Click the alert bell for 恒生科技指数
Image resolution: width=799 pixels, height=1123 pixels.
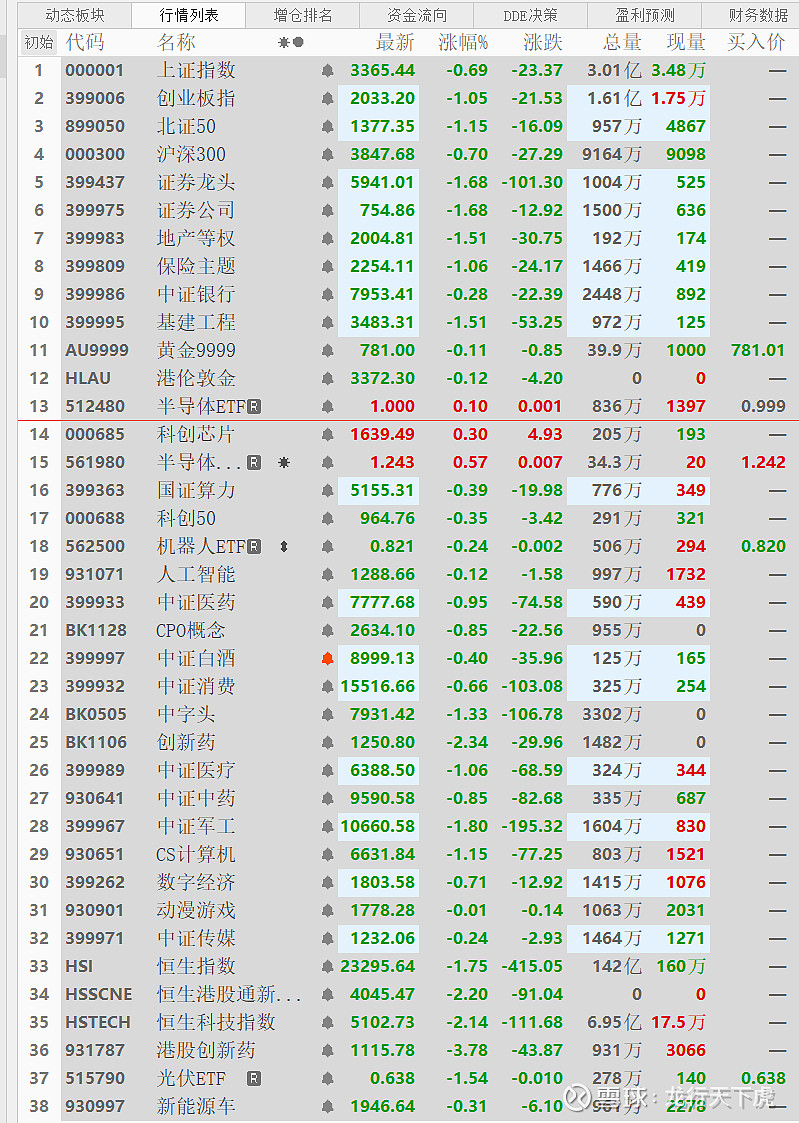tap(327, 1023)
